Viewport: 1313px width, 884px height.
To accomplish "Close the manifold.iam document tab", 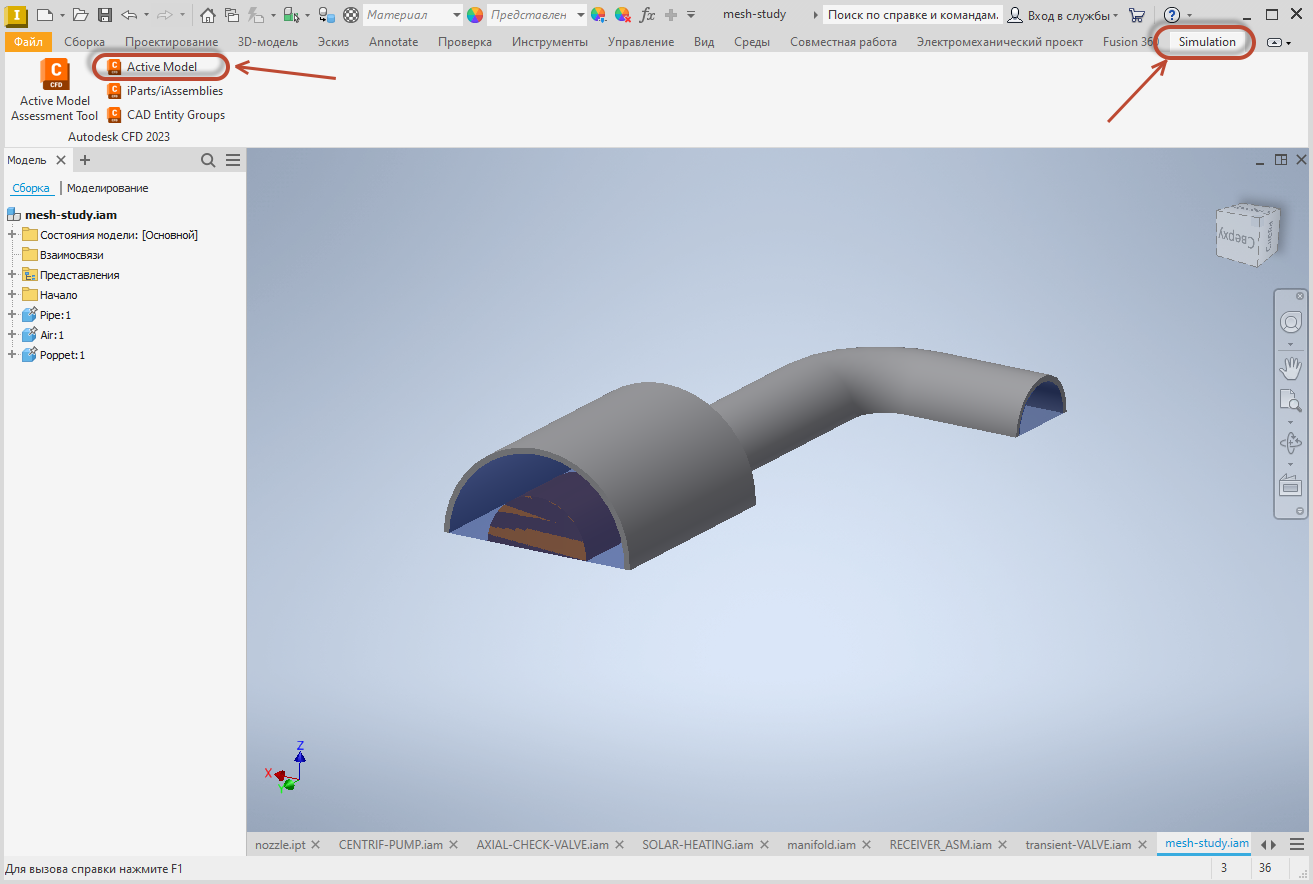I will click(866, 845).
